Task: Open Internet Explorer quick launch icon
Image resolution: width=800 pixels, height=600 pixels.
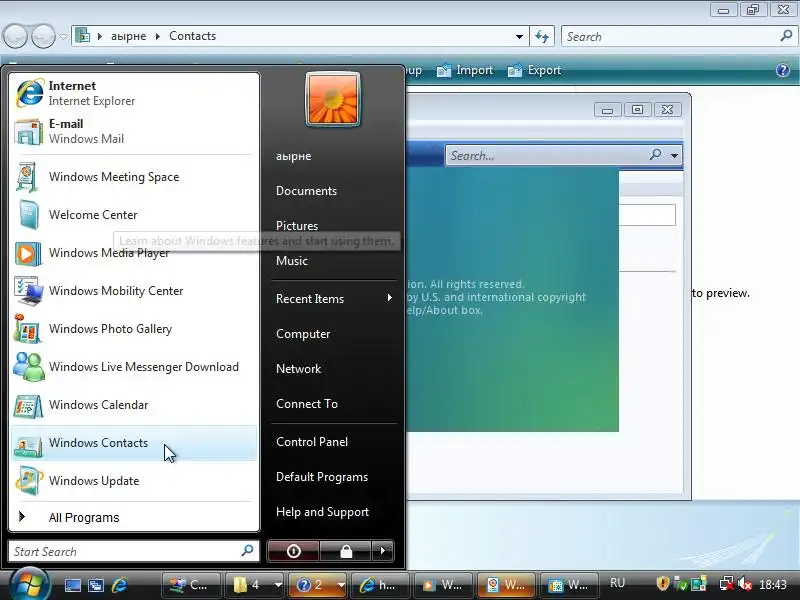Action: (x=119, y=585)
